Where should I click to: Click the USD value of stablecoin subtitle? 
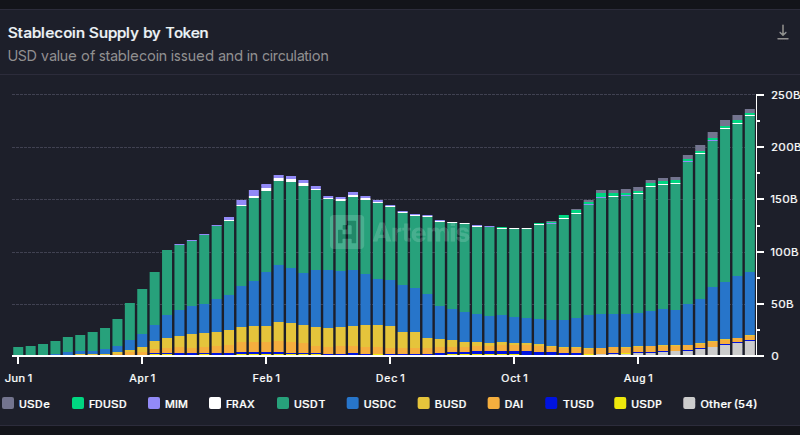(168, 56)
